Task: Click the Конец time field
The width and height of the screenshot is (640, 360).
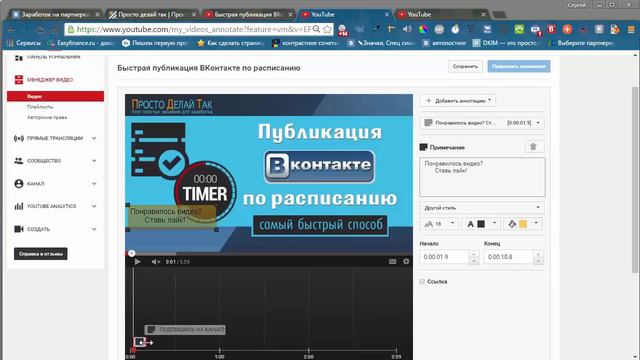Action: tap(509, 257)
